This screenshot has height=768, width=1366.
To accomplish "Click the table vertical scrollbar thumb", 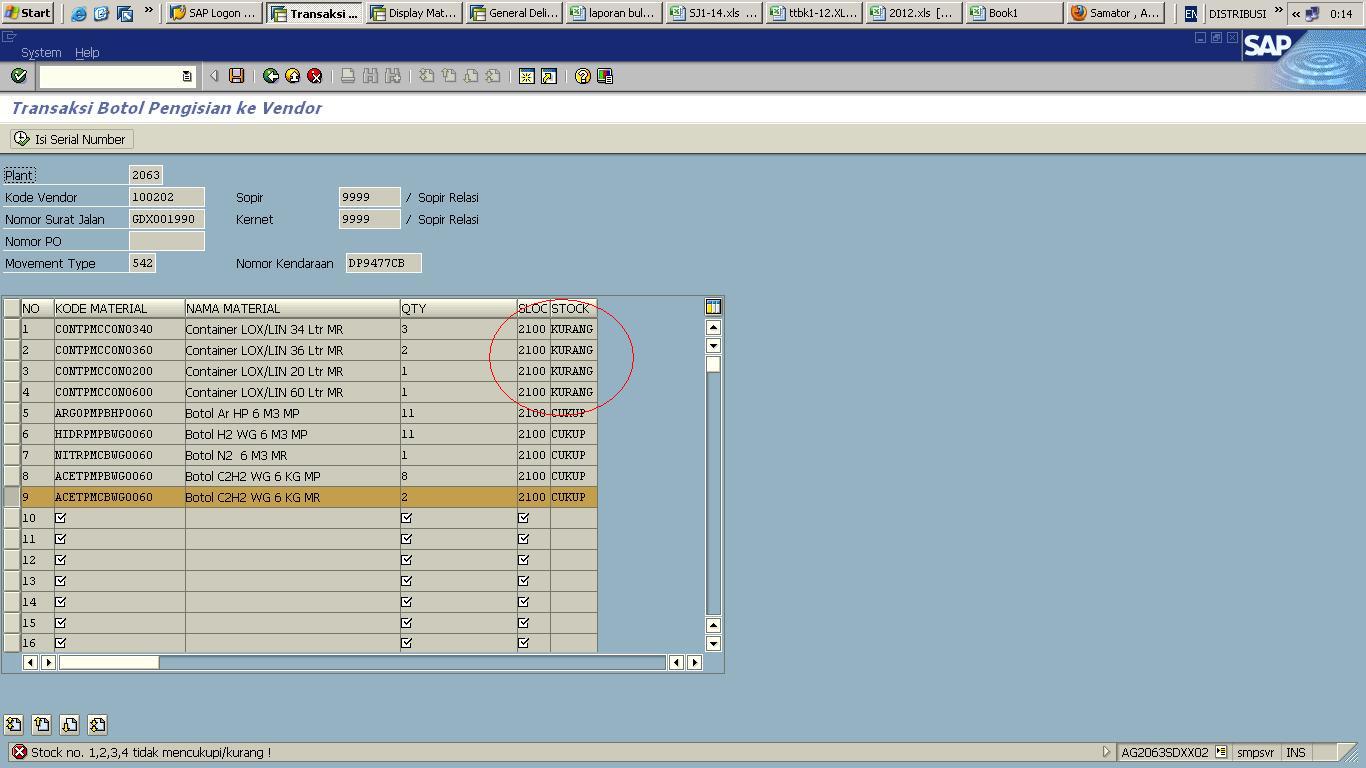I will click(x=713, y=364).
